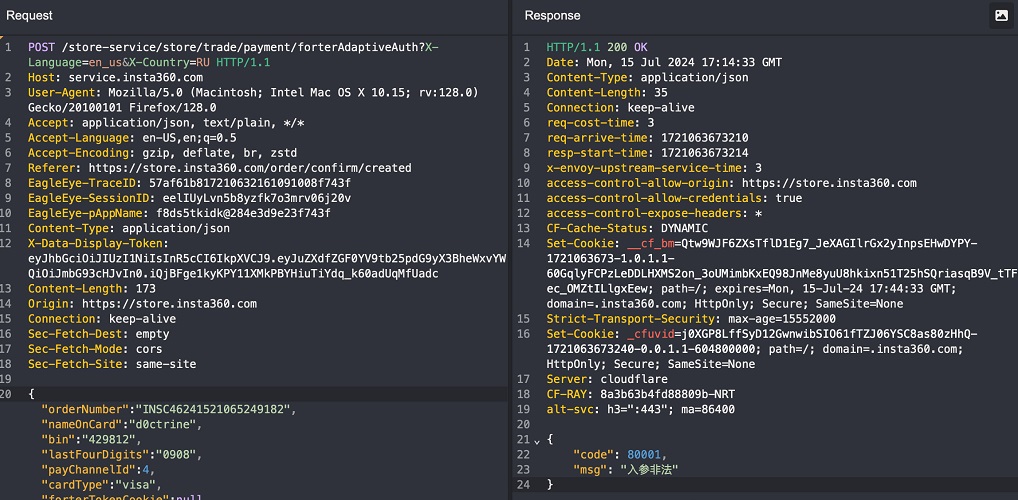Click the msg value in response JSON
This screenshot has width=1018, height=500.
(x=649, y=470)
